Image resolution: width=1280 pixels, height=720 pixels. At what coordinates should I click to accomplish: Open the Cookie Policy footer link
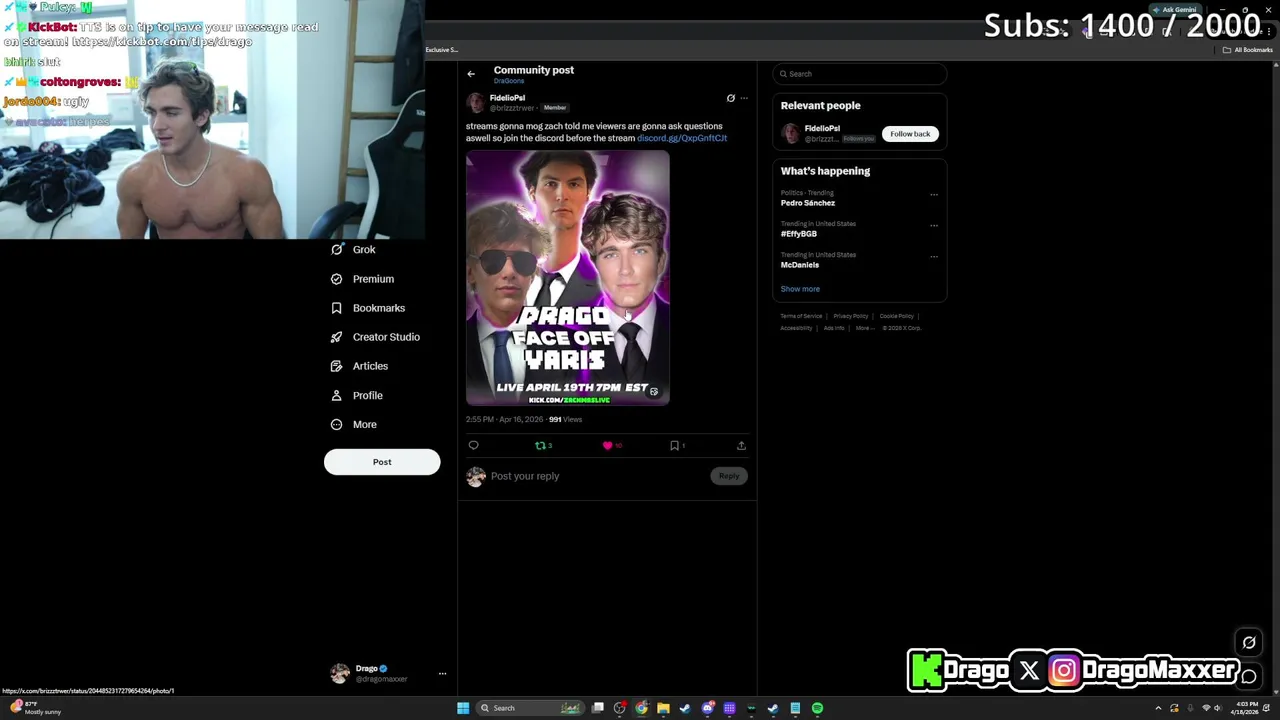tap(897, 316)
